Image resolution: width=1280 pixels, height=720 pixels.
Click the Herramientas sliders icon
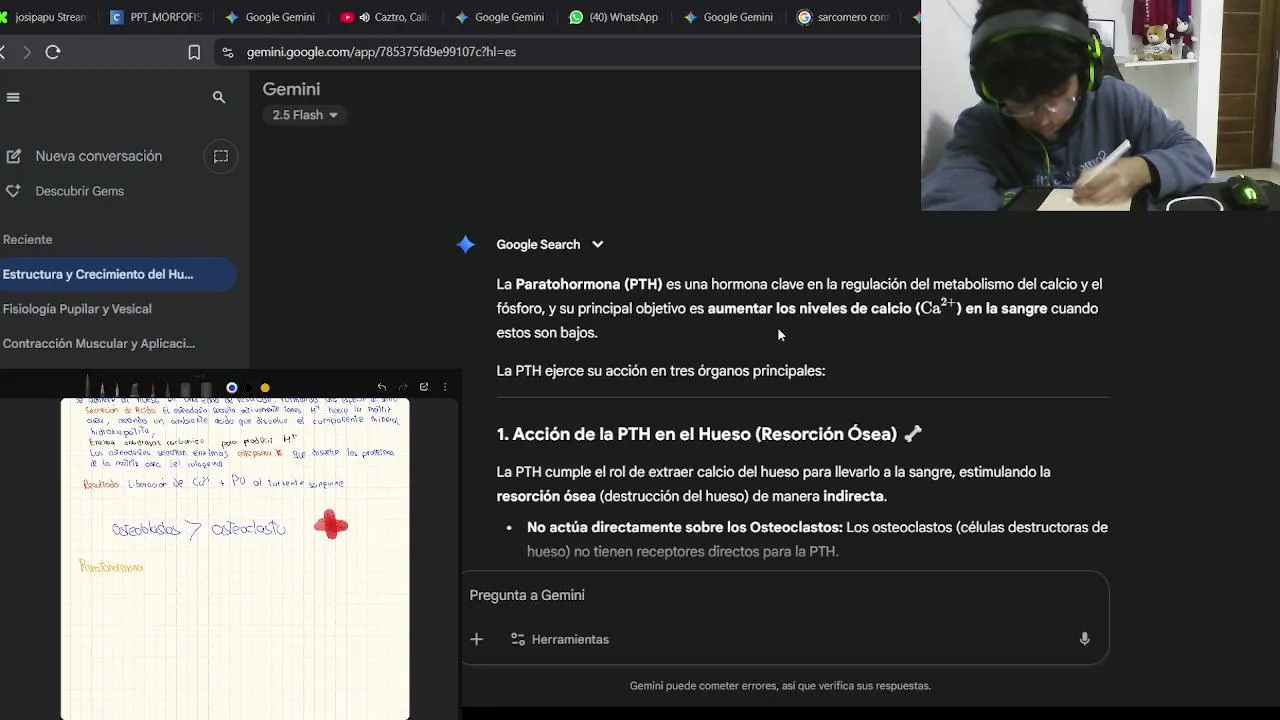pyautogui.click(x=518, y=639)
